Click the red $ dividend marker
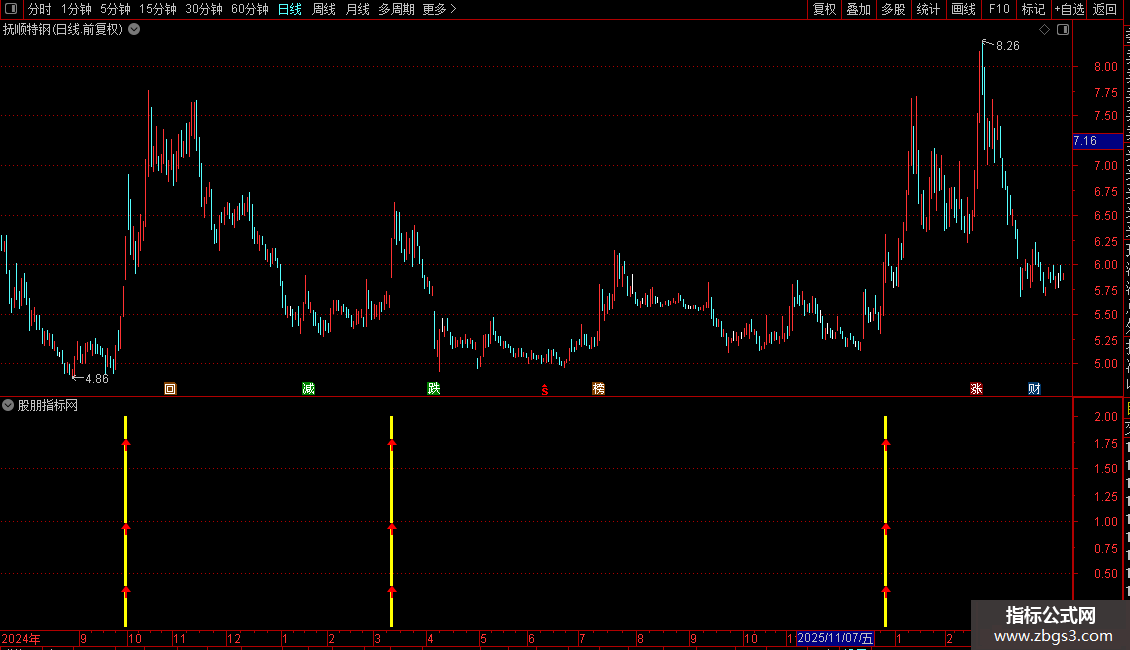This screenshot has width=1130, height=650. pos(545,390)
